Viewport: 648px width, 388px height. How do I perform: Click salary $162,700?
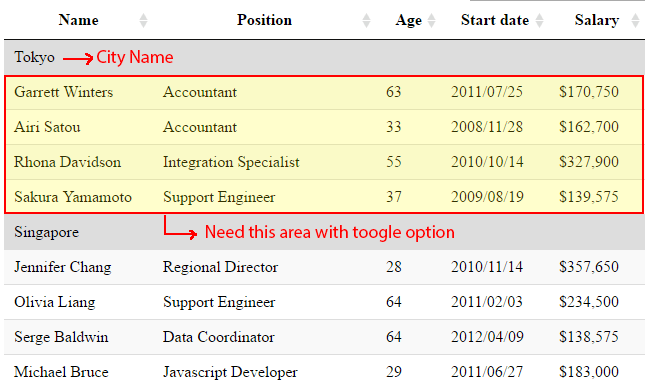pyautogui.click(x=589, y=127)
